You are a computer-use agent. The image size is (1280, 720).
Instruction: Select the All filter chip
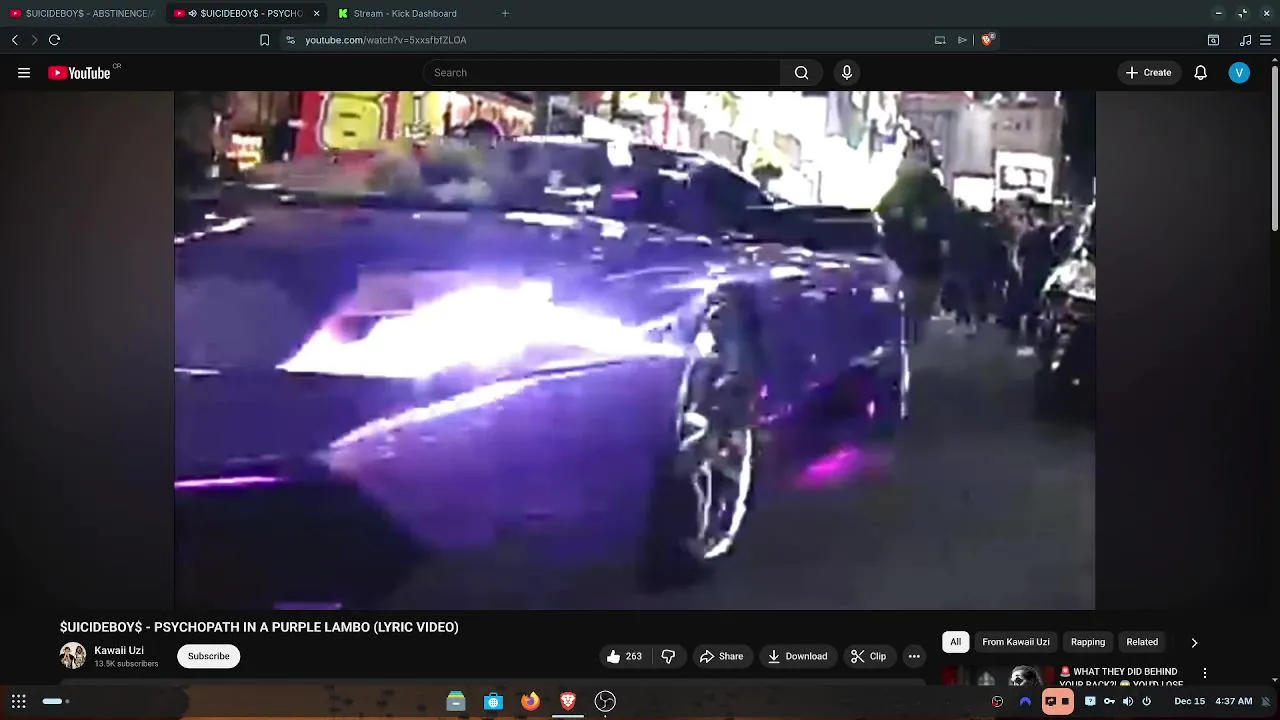955,642
